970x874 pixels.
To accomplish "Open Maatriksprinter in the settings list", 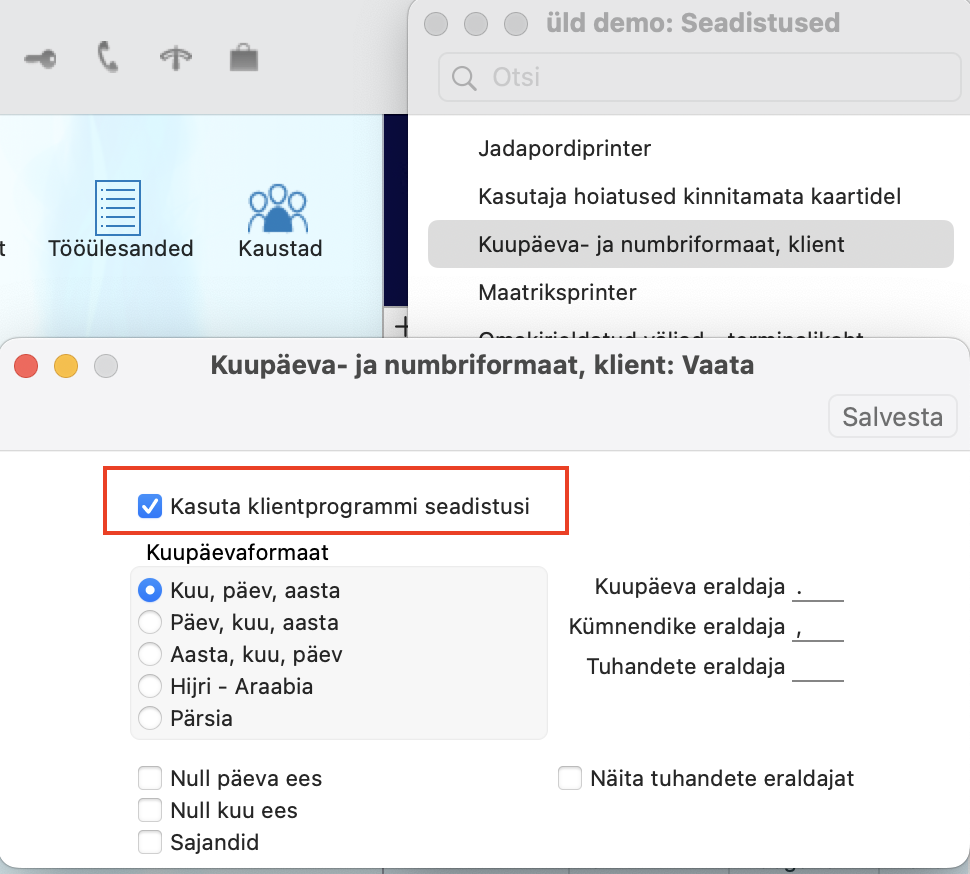I will click(557, 293).
